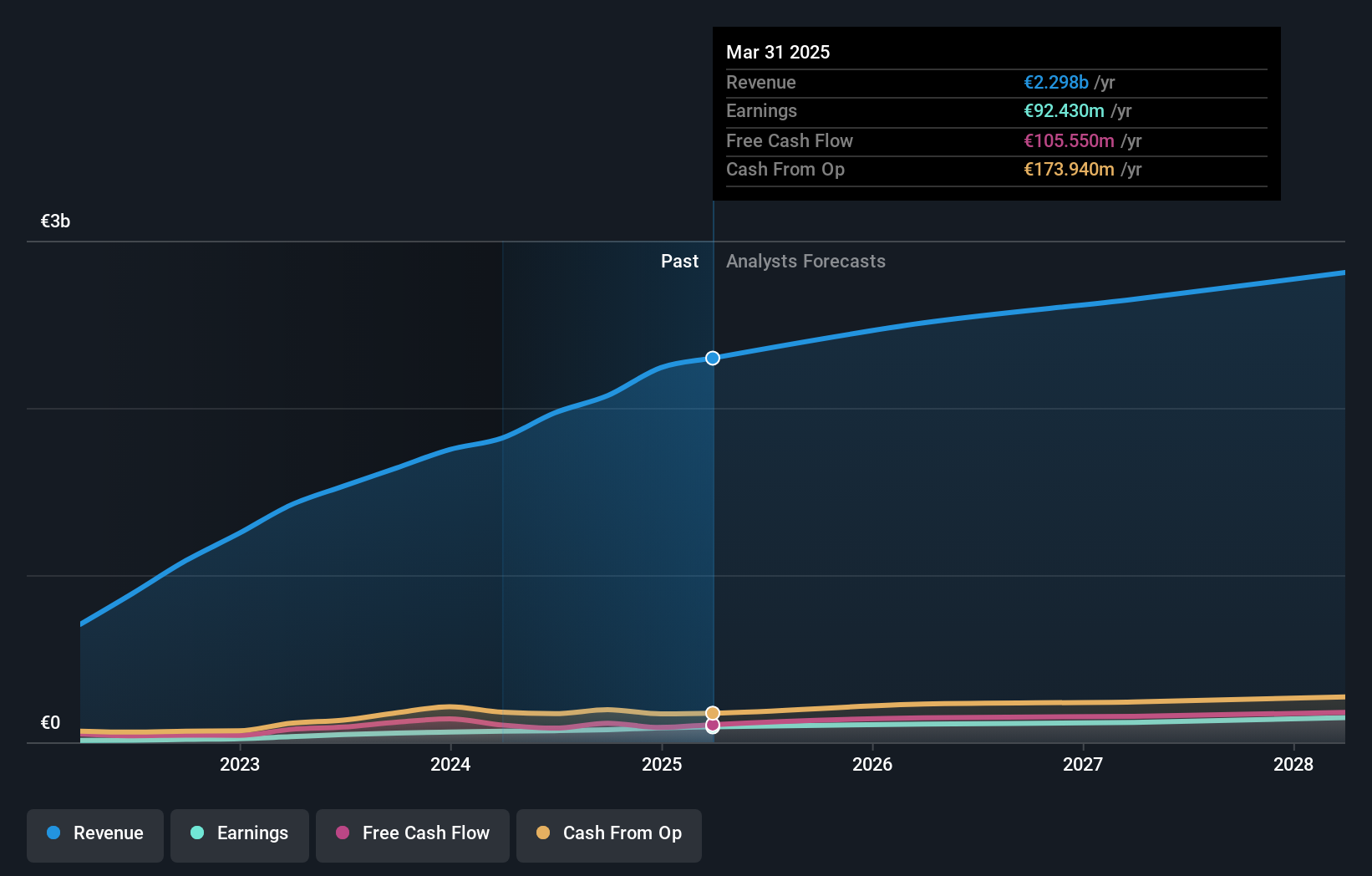Expand the Analysts Forecasts section

pos(805,261)
